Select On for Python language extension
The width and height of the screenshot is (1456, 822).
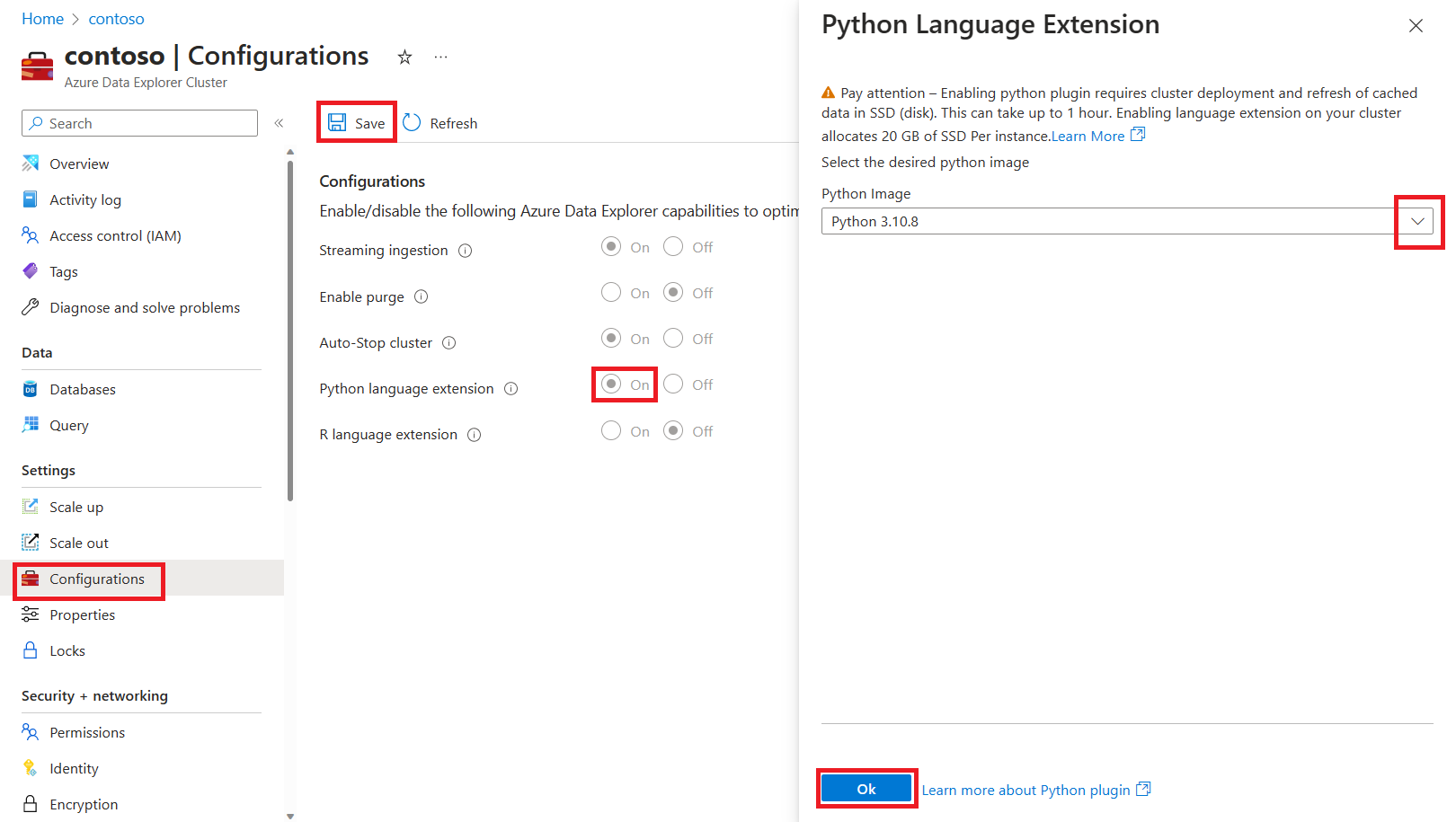tap(611, 384)
